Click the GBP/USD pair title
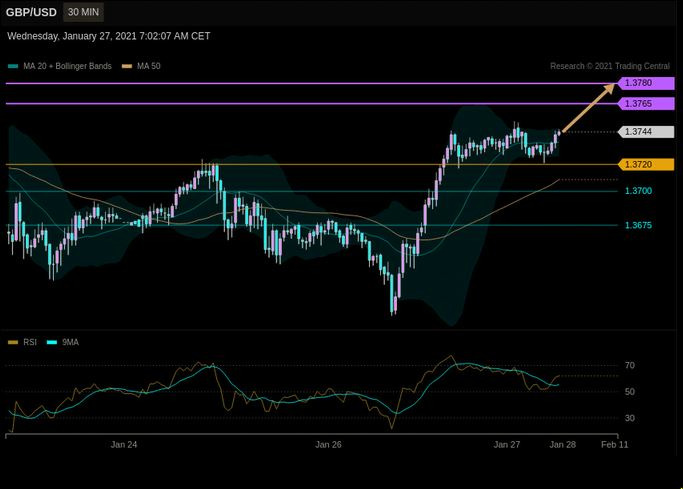Image resolution: width=683 pixels, height=489 pixels. (31, 12)
